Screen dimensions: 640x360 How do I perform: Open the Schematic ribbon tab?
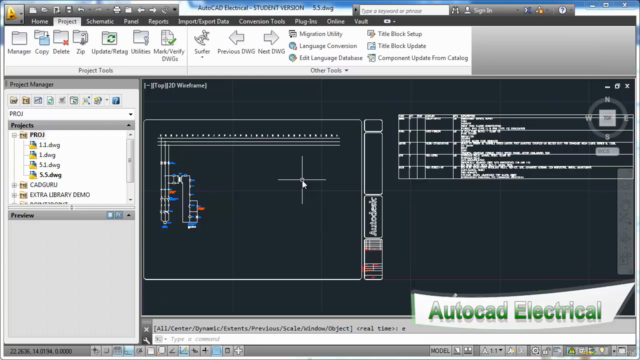(100, 21)
